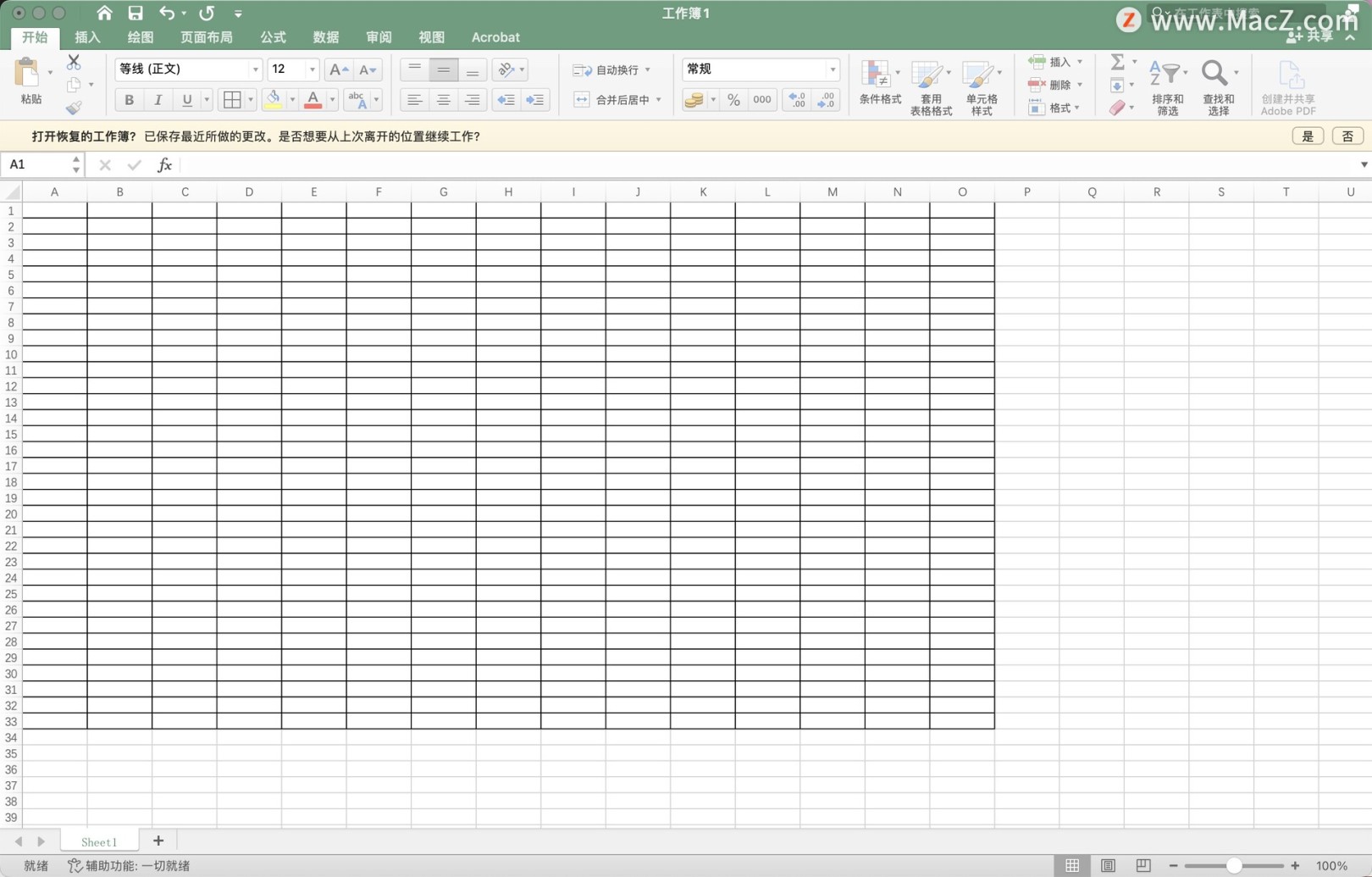
Task: Toggle underline formatting
Action: 187,100
